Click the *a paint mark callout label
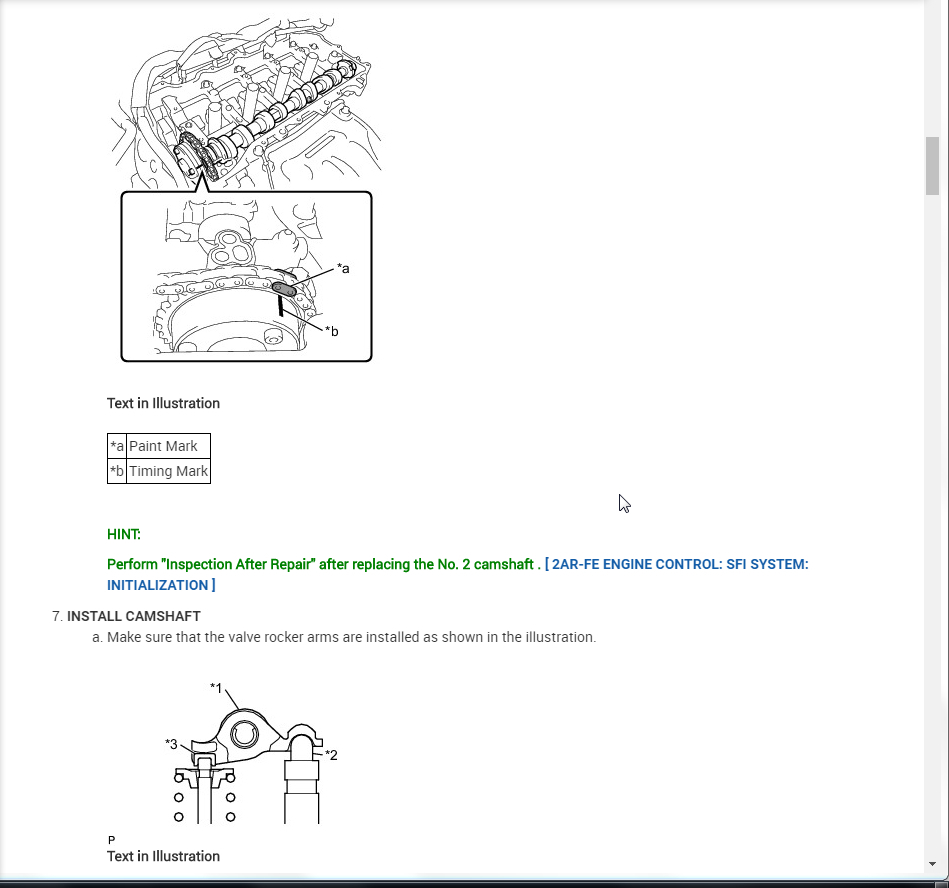Screen dimensions: 949x888 [x=343, y=268]
